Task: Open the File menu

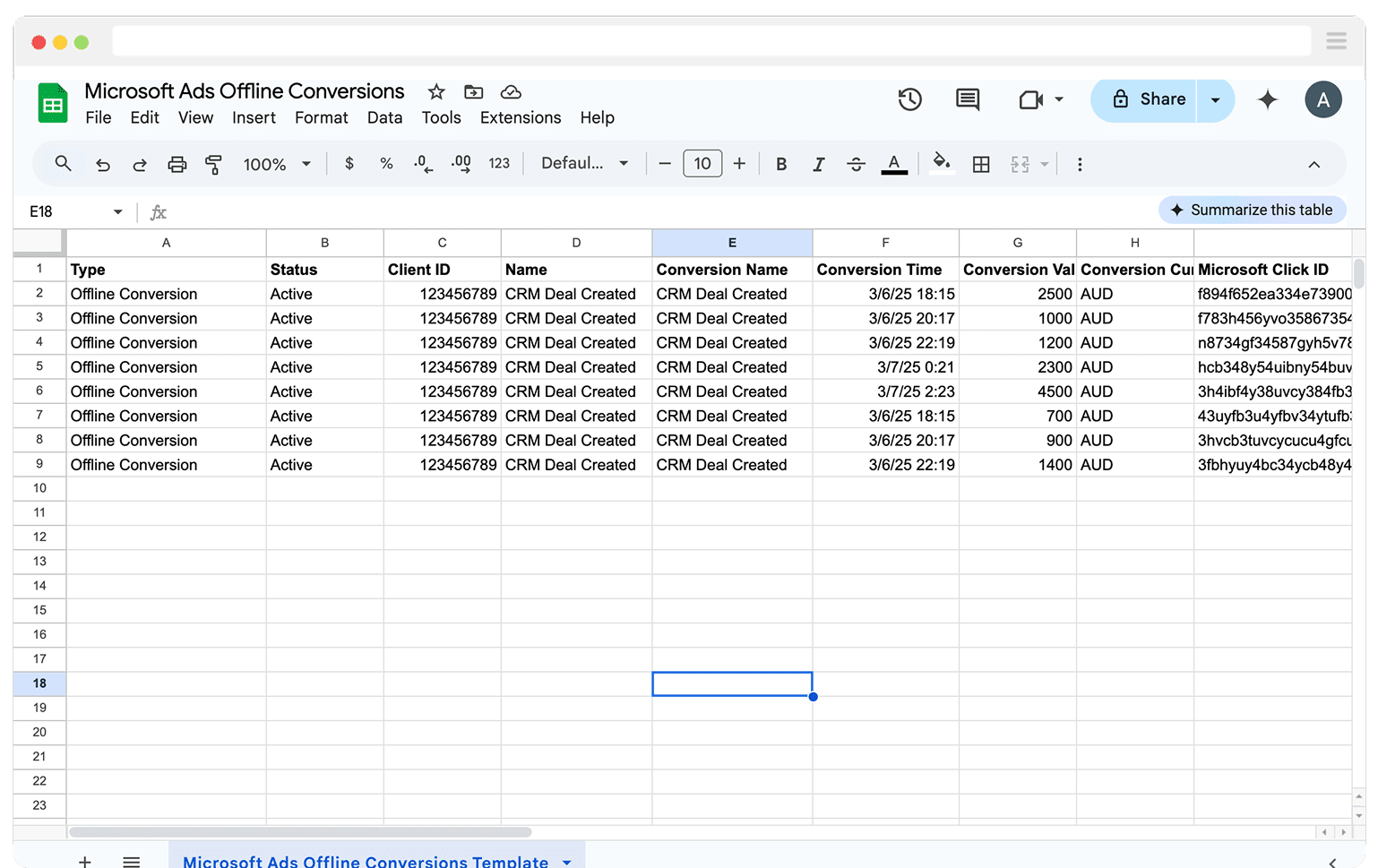Action: coord(99,118)
